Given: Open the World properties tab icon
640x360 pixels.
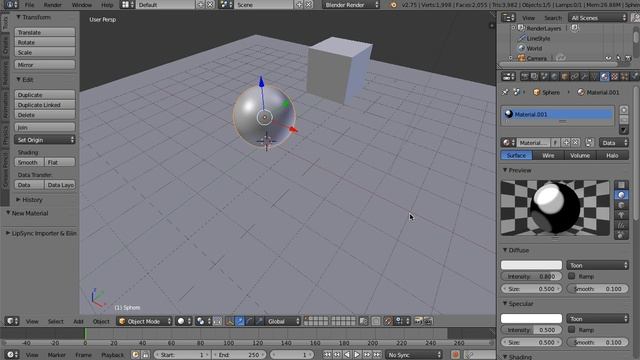Looking at the screenshot, I should [x=554, y=76].
